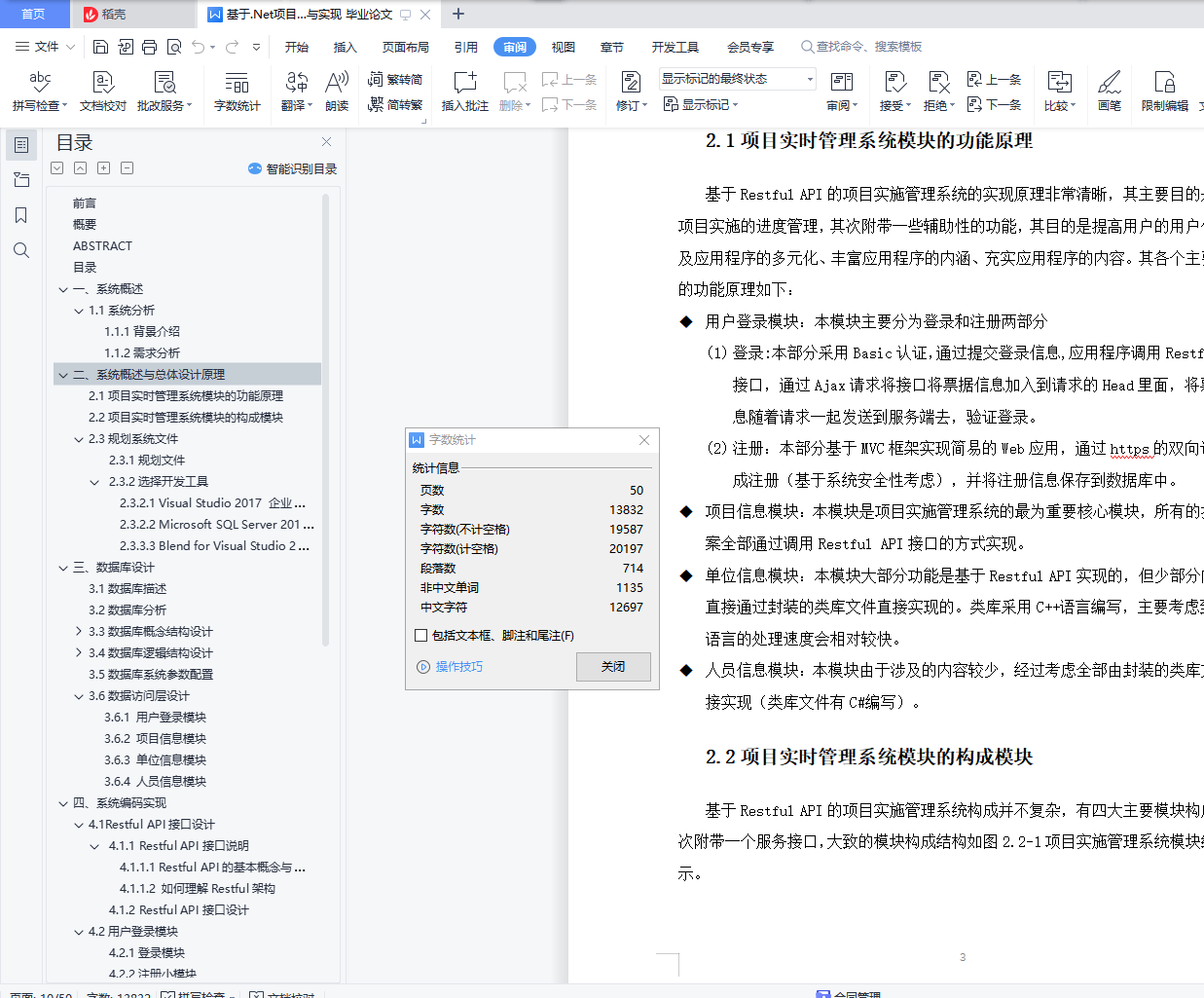Viewport: 1204px width, 998px height.
Task: Expand the 3.3 数据库概念结构设计 node
Action: pos(79,632)
